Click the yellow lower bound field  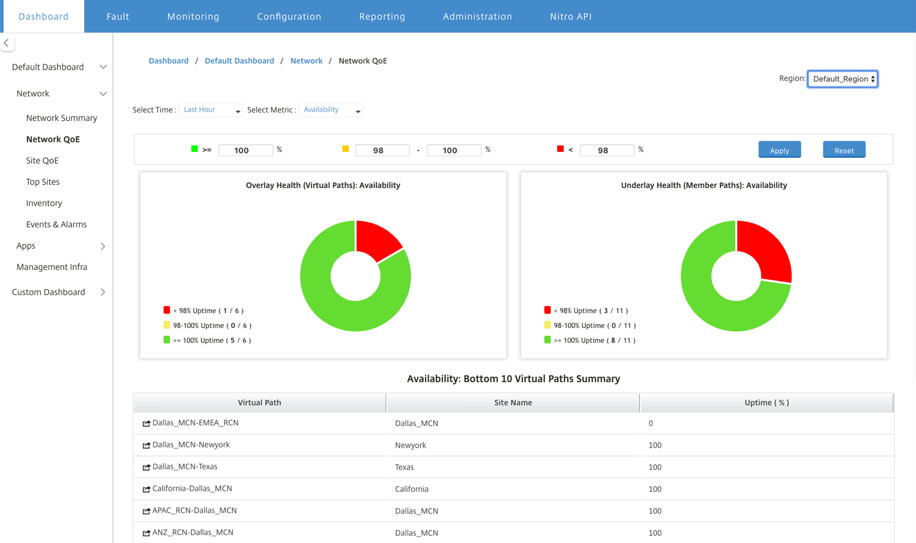382,150
